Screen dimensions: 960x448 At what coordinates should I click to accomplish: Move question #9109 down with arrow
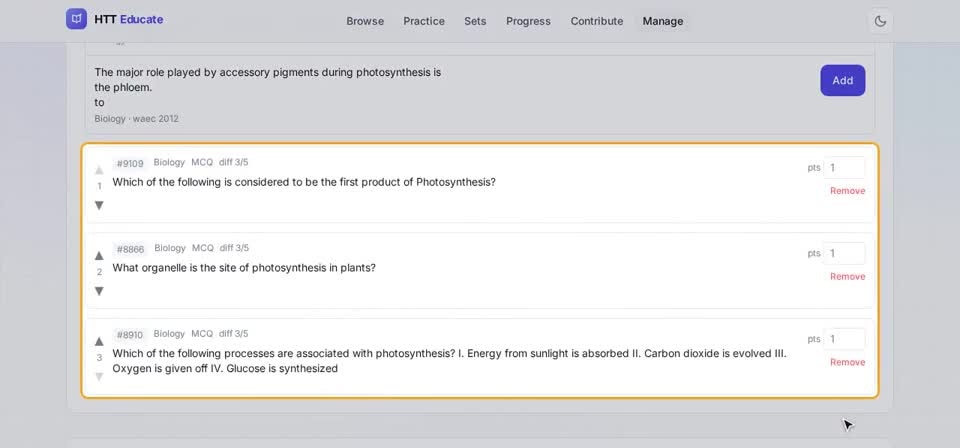click(99, 205)
